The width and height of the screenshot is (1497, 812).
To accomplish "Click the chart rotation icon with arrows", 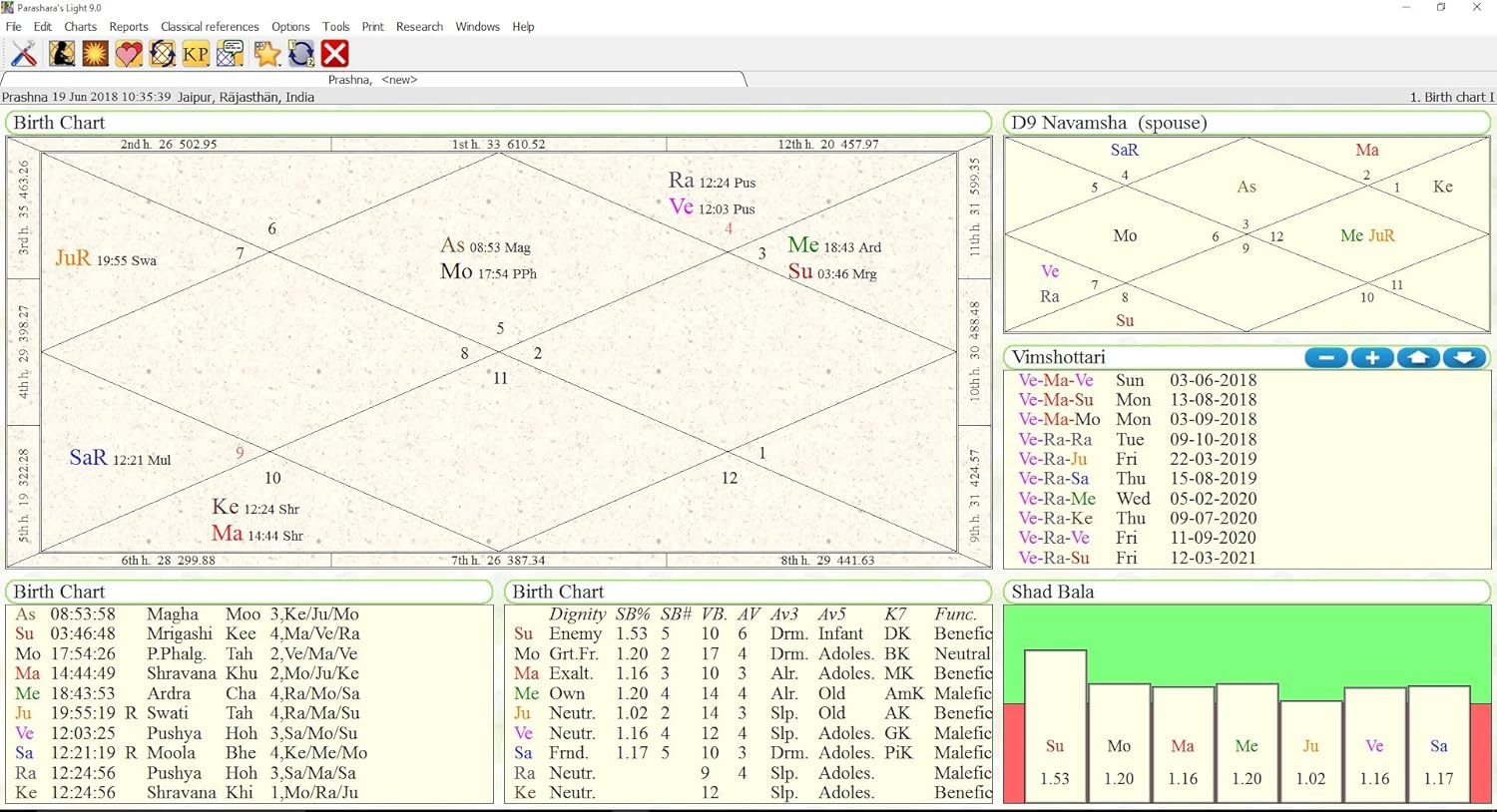I will (162, 54).
